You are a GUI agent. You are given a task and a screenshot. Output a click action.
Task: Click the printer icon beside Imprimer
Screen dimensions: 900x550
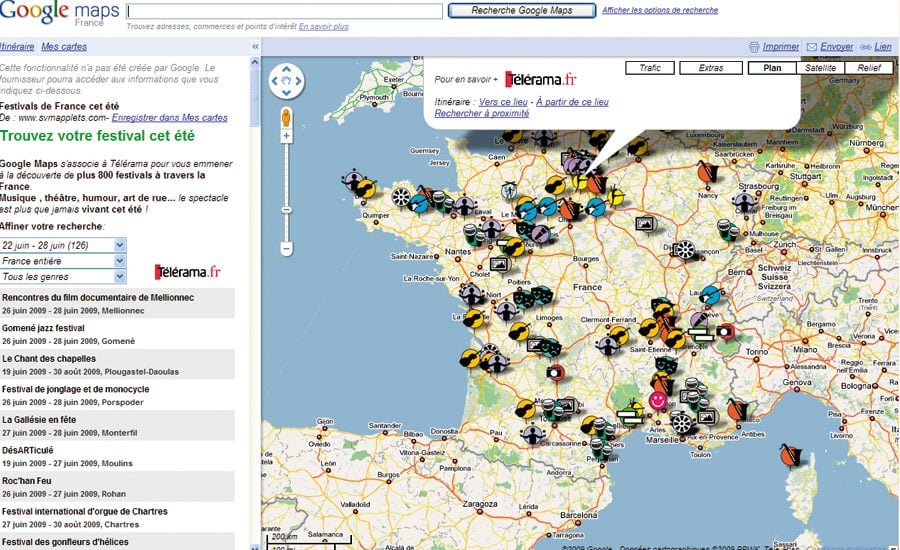click(x=754, y=47)
